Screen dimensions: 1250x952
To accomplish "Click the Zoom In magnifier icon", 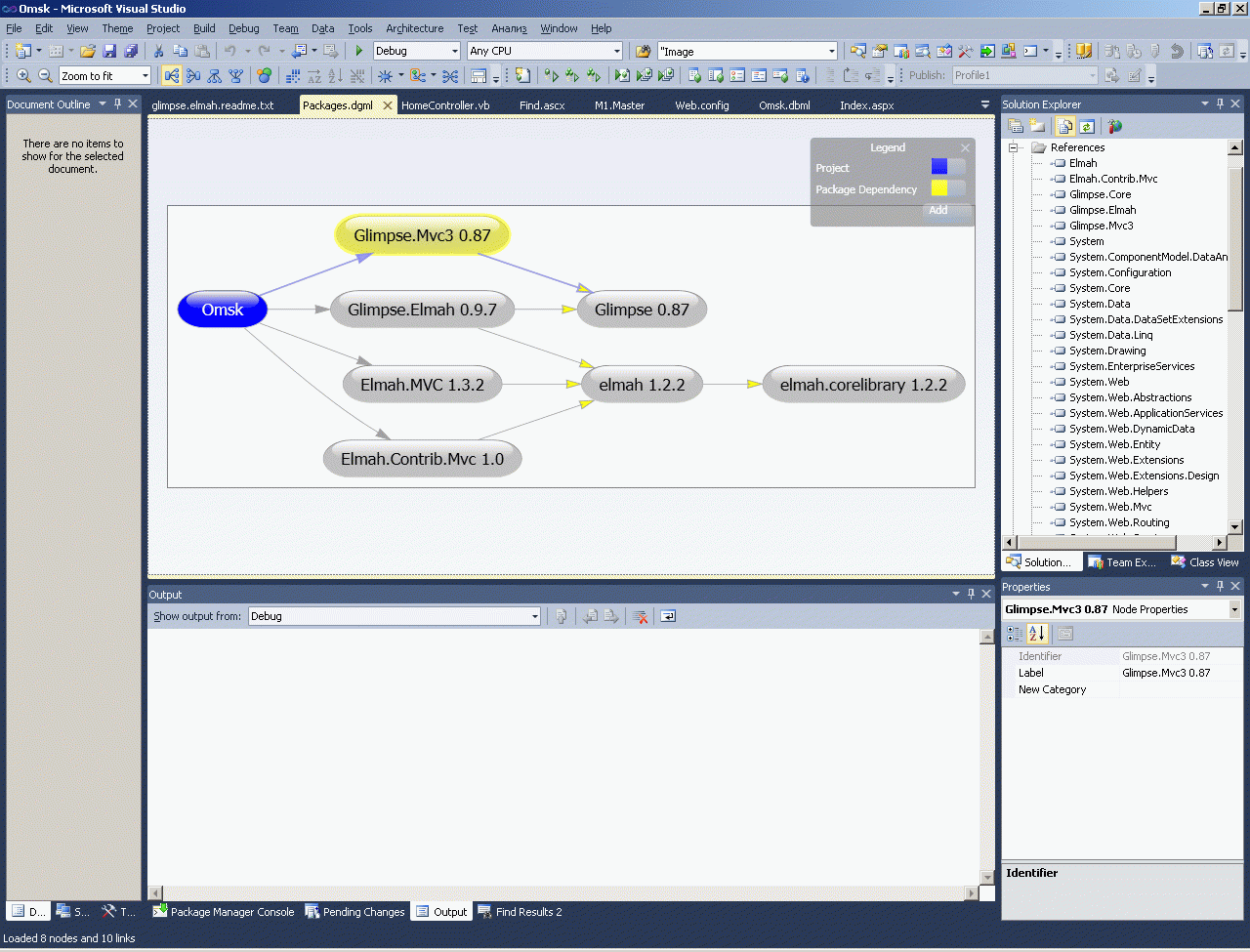I will coord(23,75).
